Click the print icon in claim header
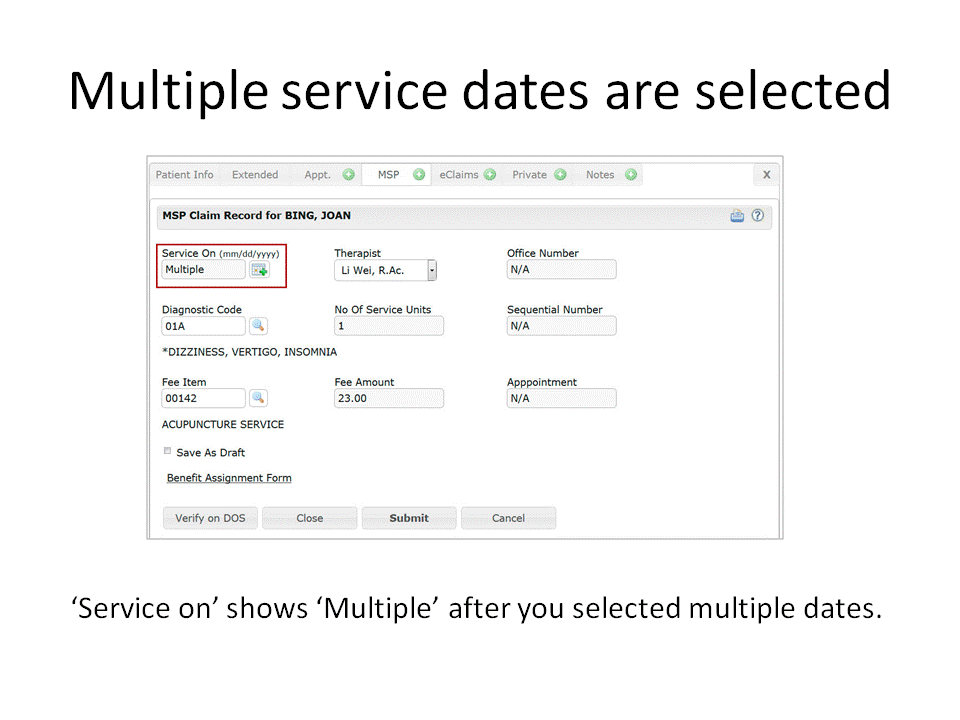This screenshot has height=720, width=960. [x=737, y=215]
